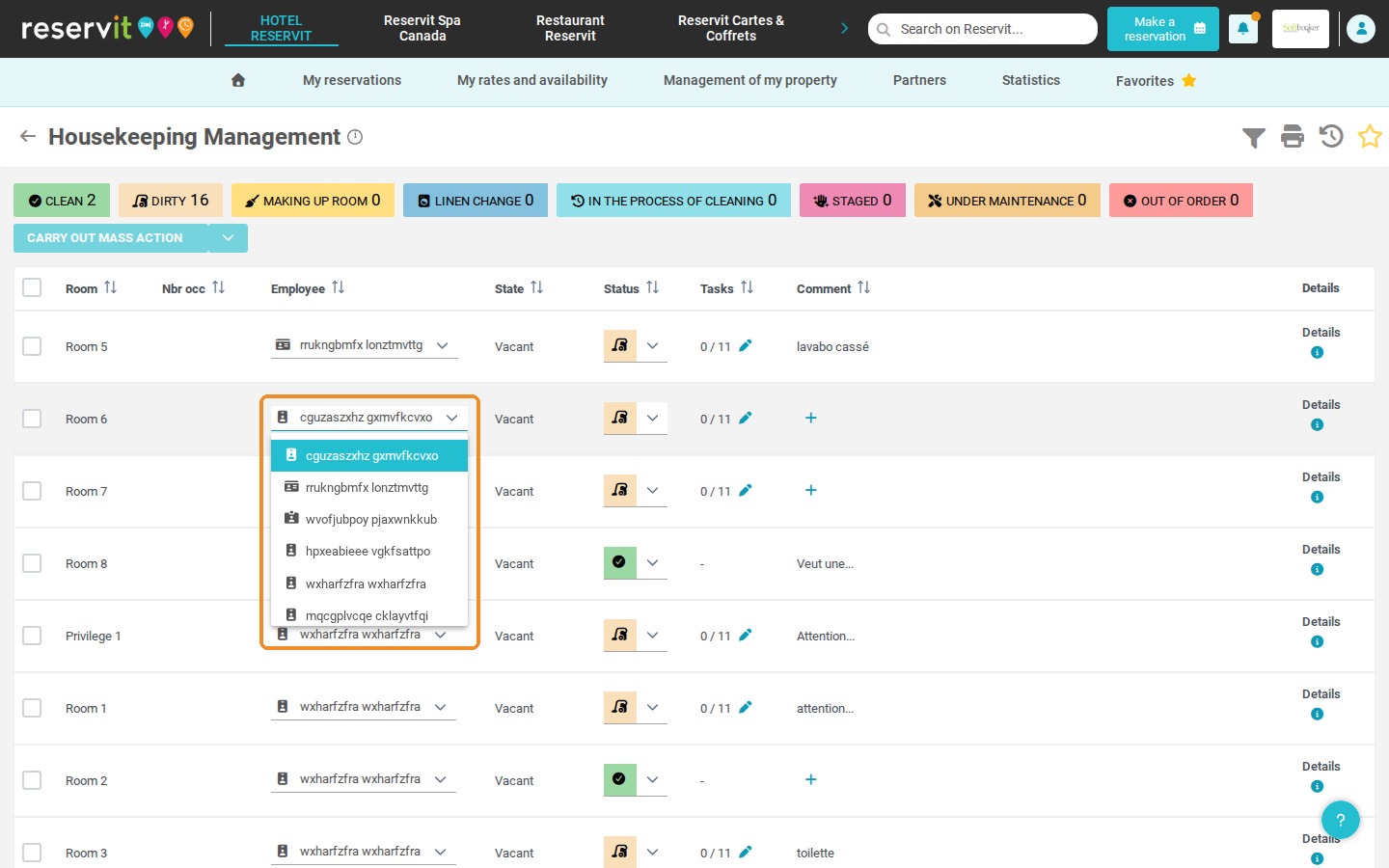1389x868 pixels.
Task: Open My rates and availability menu
Action: point(532,80)
